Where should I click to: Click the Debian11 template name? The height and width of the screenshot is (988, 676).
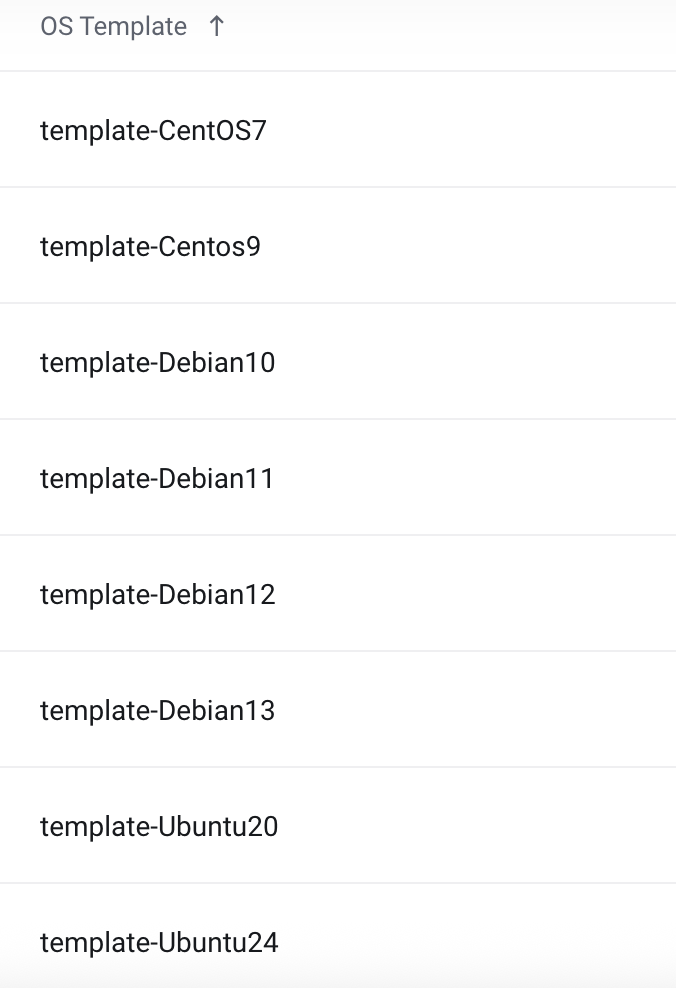157,479
